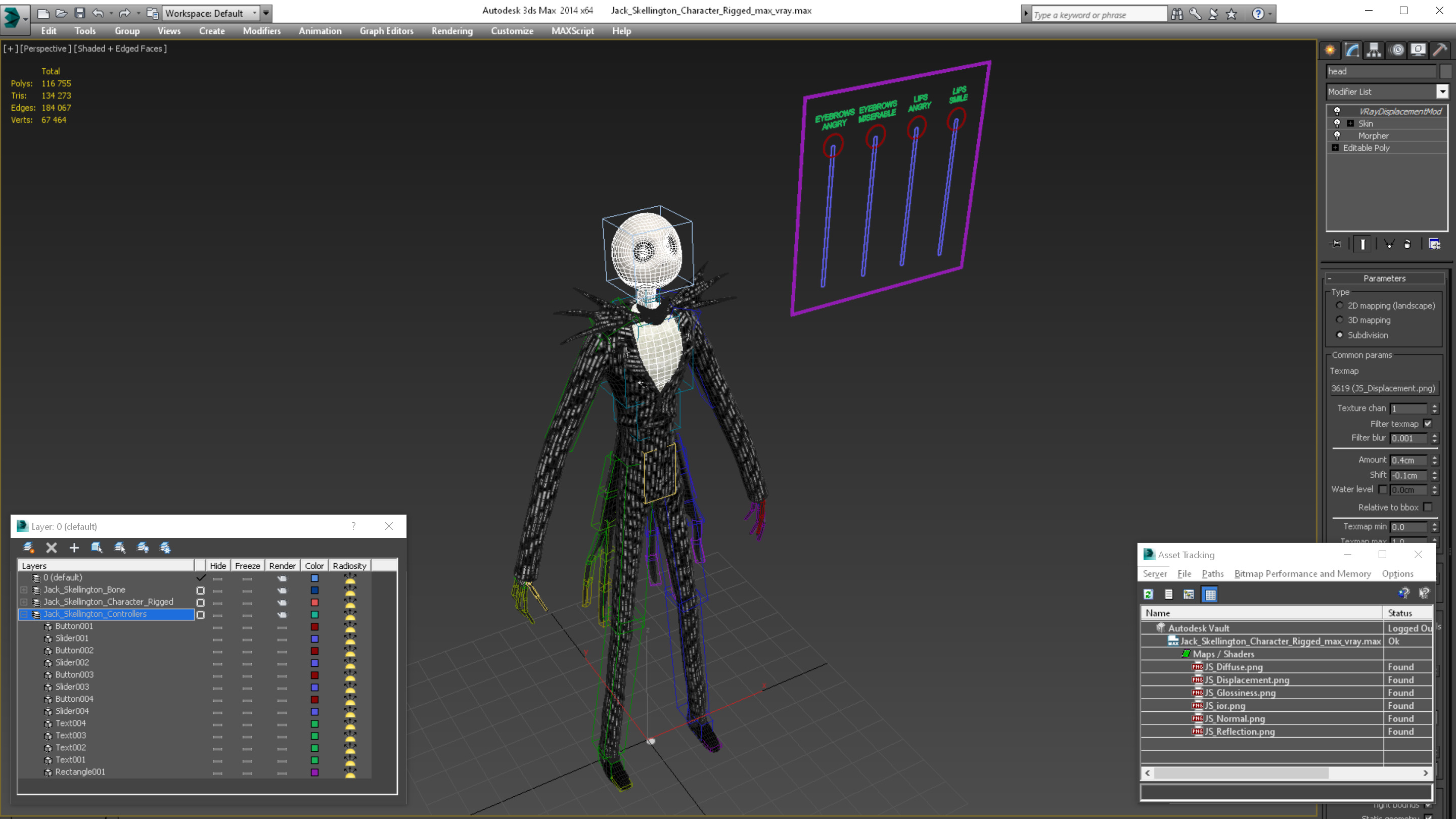The width and height of the screenshot is (1456, 819).
Task: Expand Editable Poly sub-objects
Action: (x=1335, y=148)
